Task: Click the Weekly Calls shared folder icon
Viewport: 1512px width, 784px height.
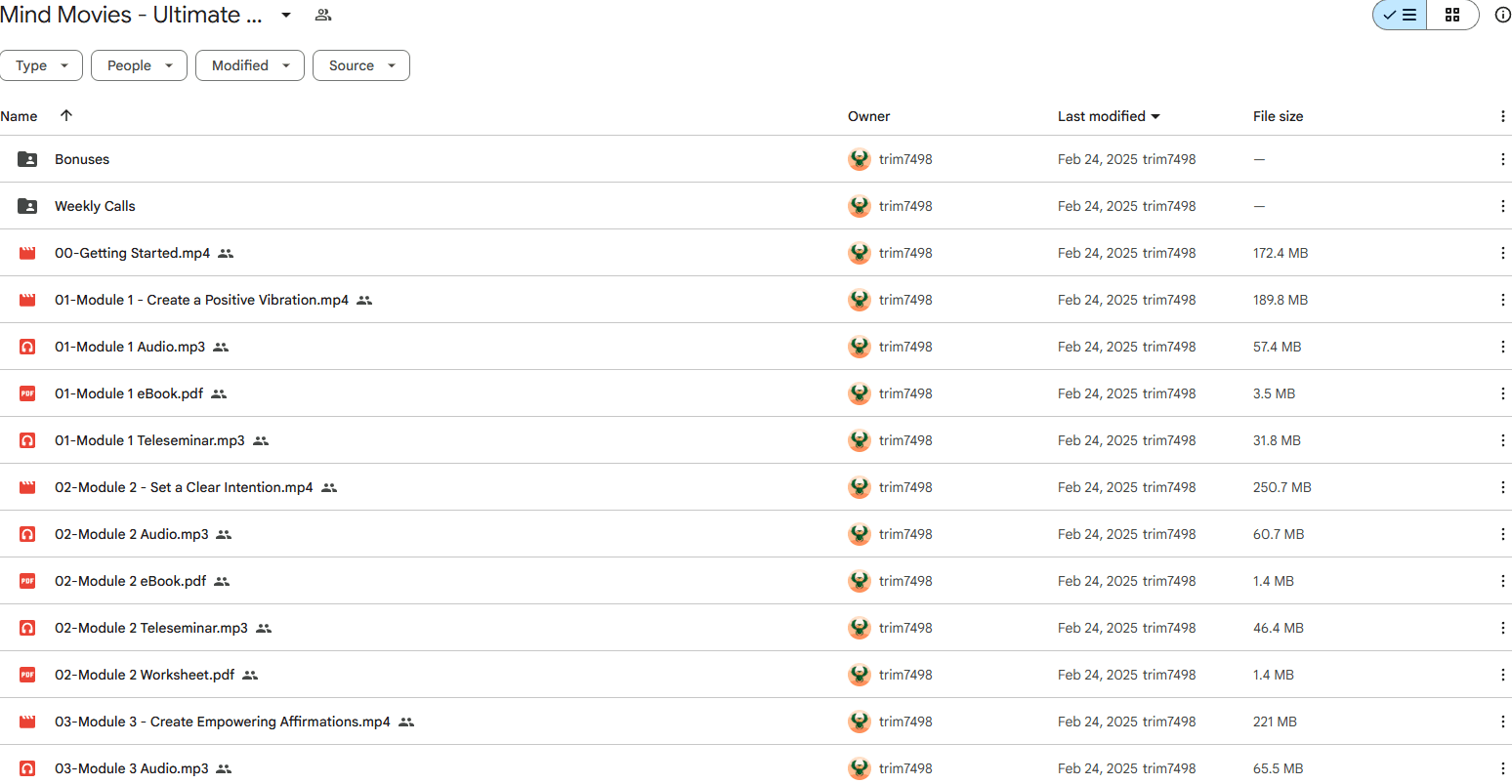Action: pyautogui.click(x=27, y=206)
